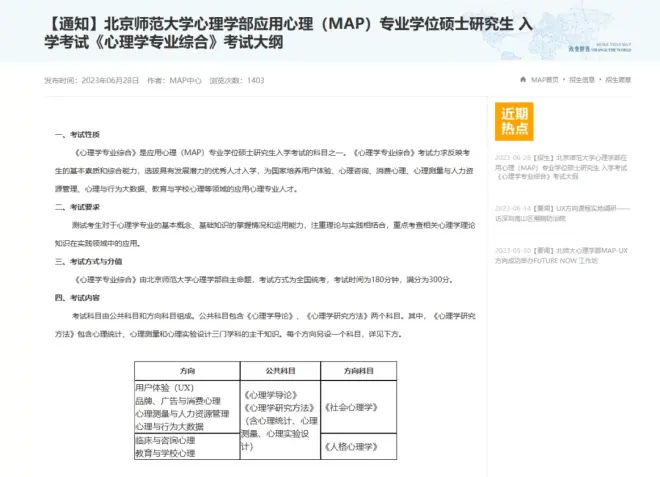This screenshot has height=477, width=660.
Task: Click the 用户体验（UX） table row entry
Action: [163, 387]
